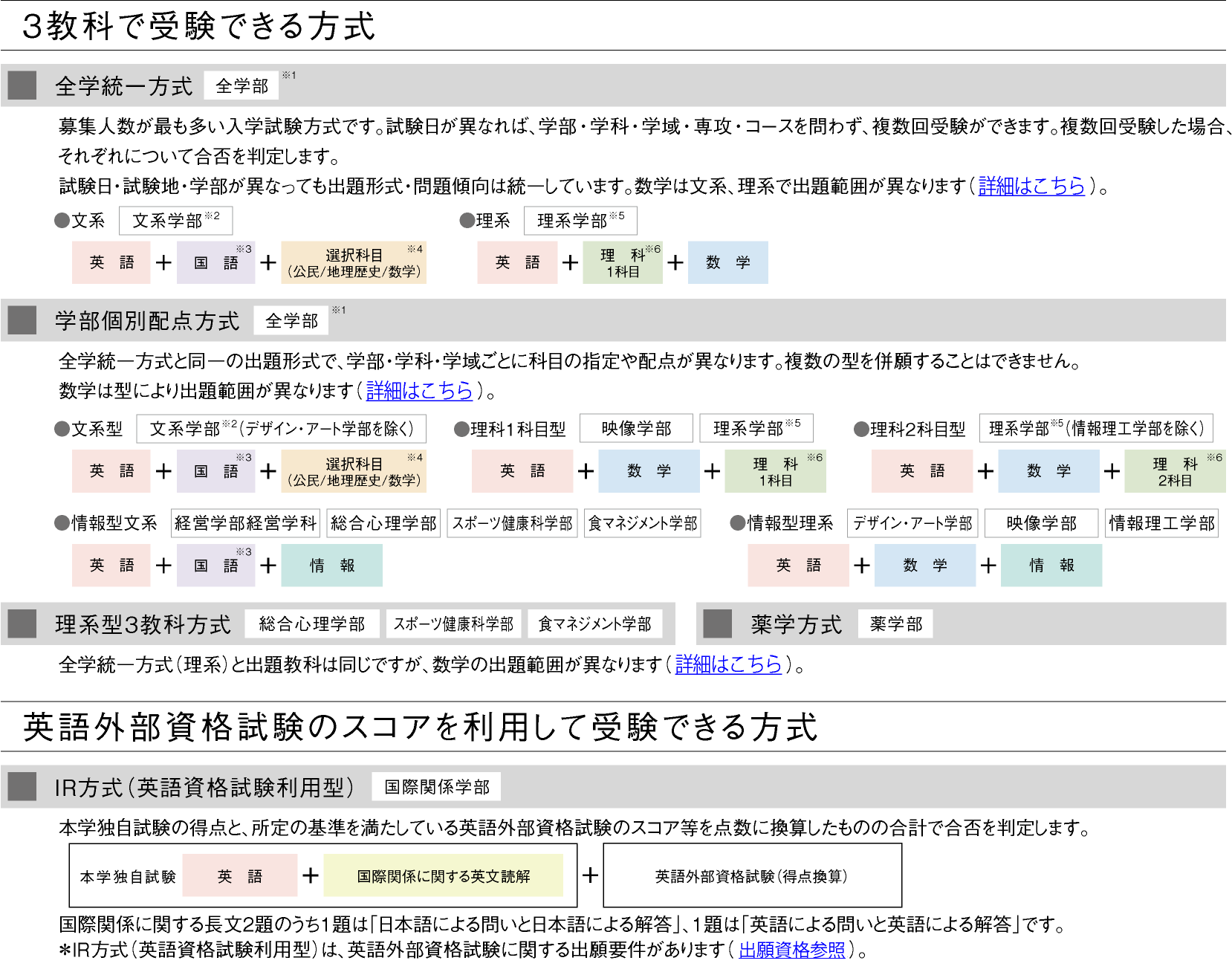Image resolution: width=1232 pixels, height=975 pixels.
Task: Open the first 詳細はこちら link
Action: tap(1032, 187)
